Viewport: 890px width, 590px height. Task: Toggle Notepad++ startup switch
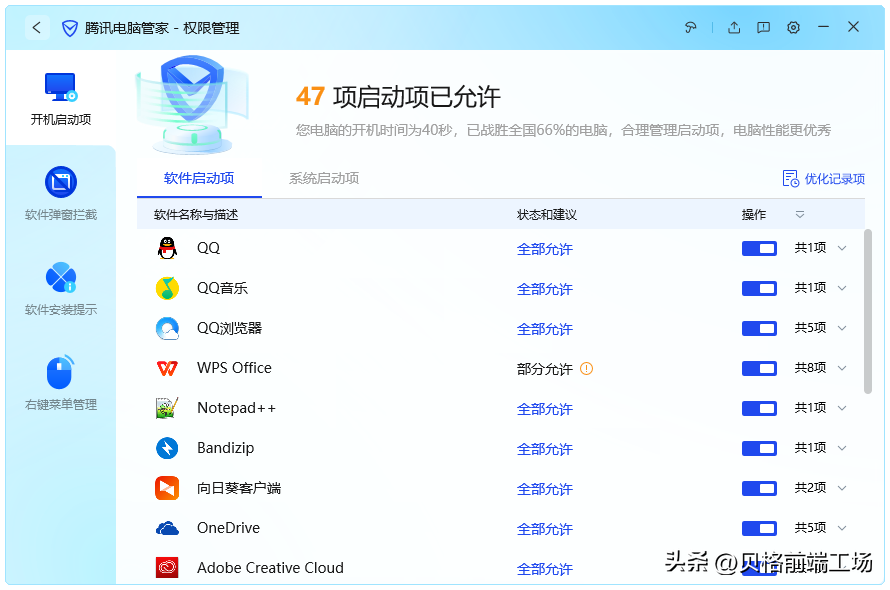pos(759,408)
